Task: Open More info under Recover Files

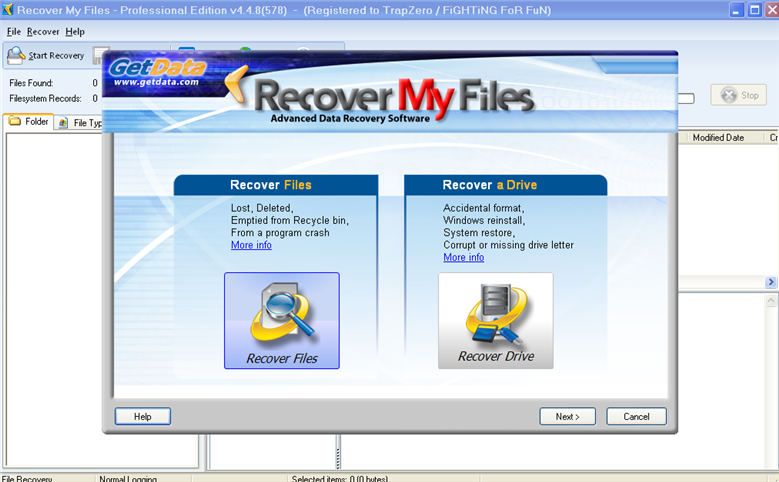Action: pos(251,245)
